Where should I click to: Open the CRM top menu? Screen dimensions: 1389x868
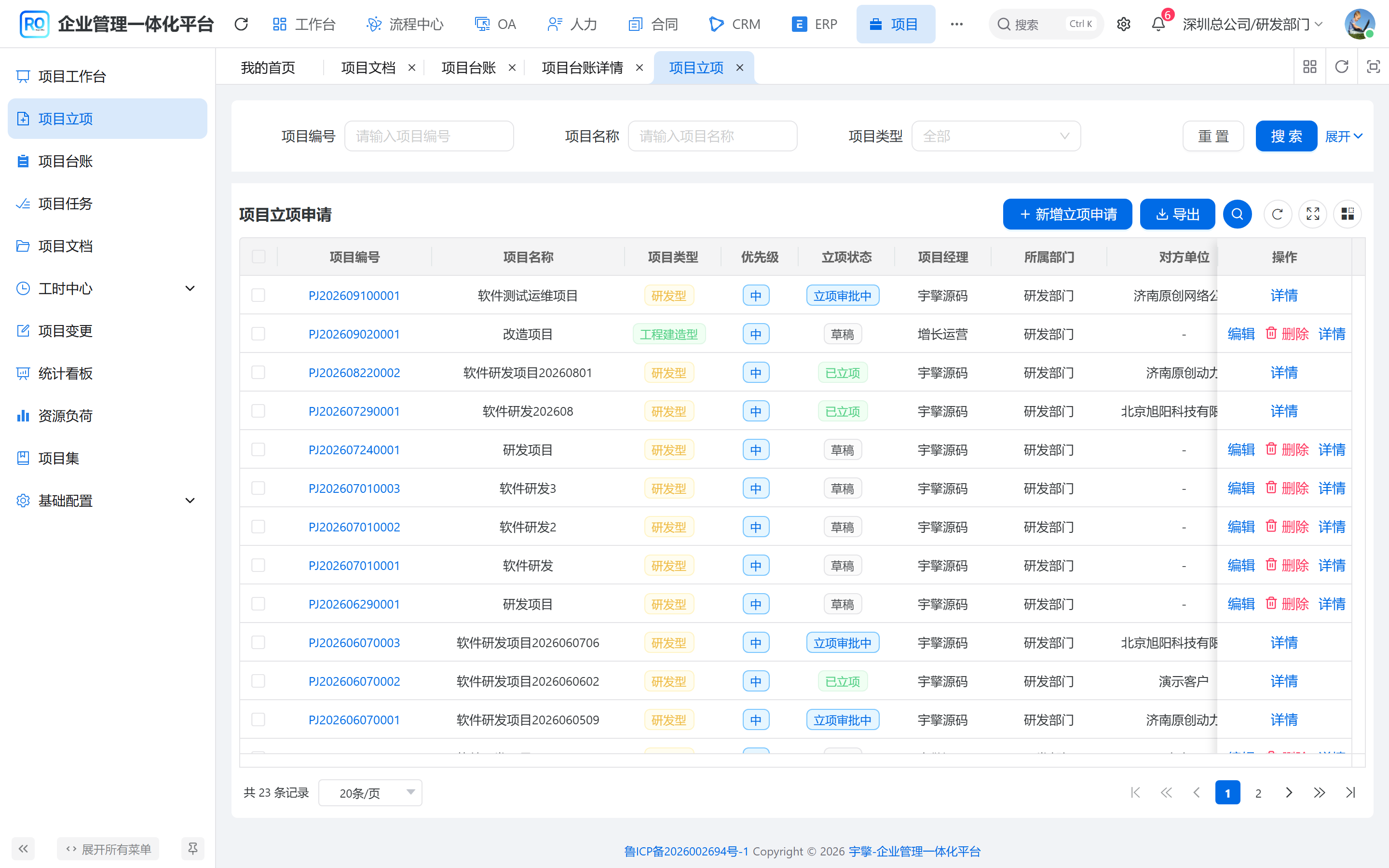735,24
